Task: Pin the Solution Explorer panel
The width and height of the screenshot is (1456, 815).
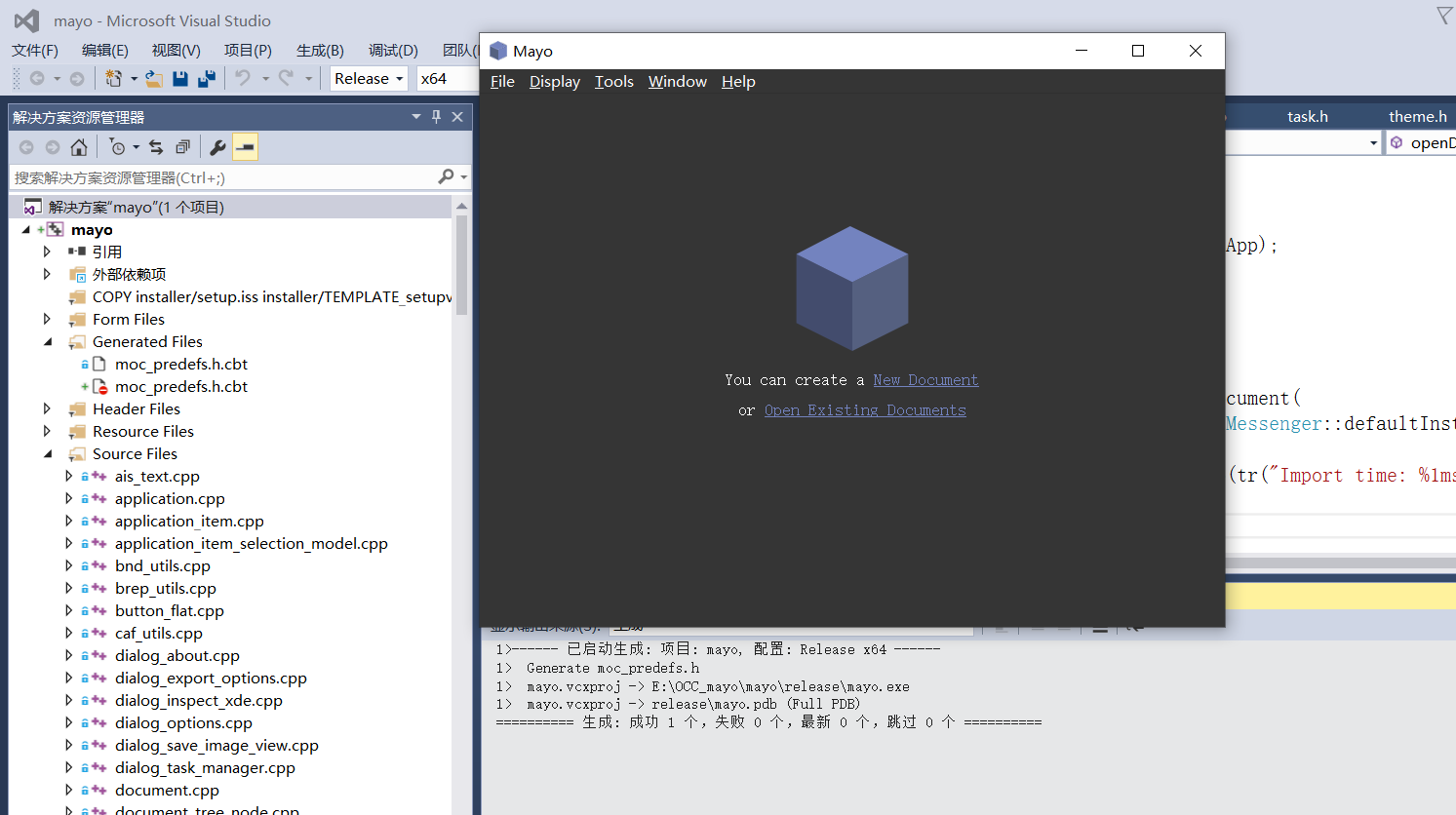Action: coord(437,116)
